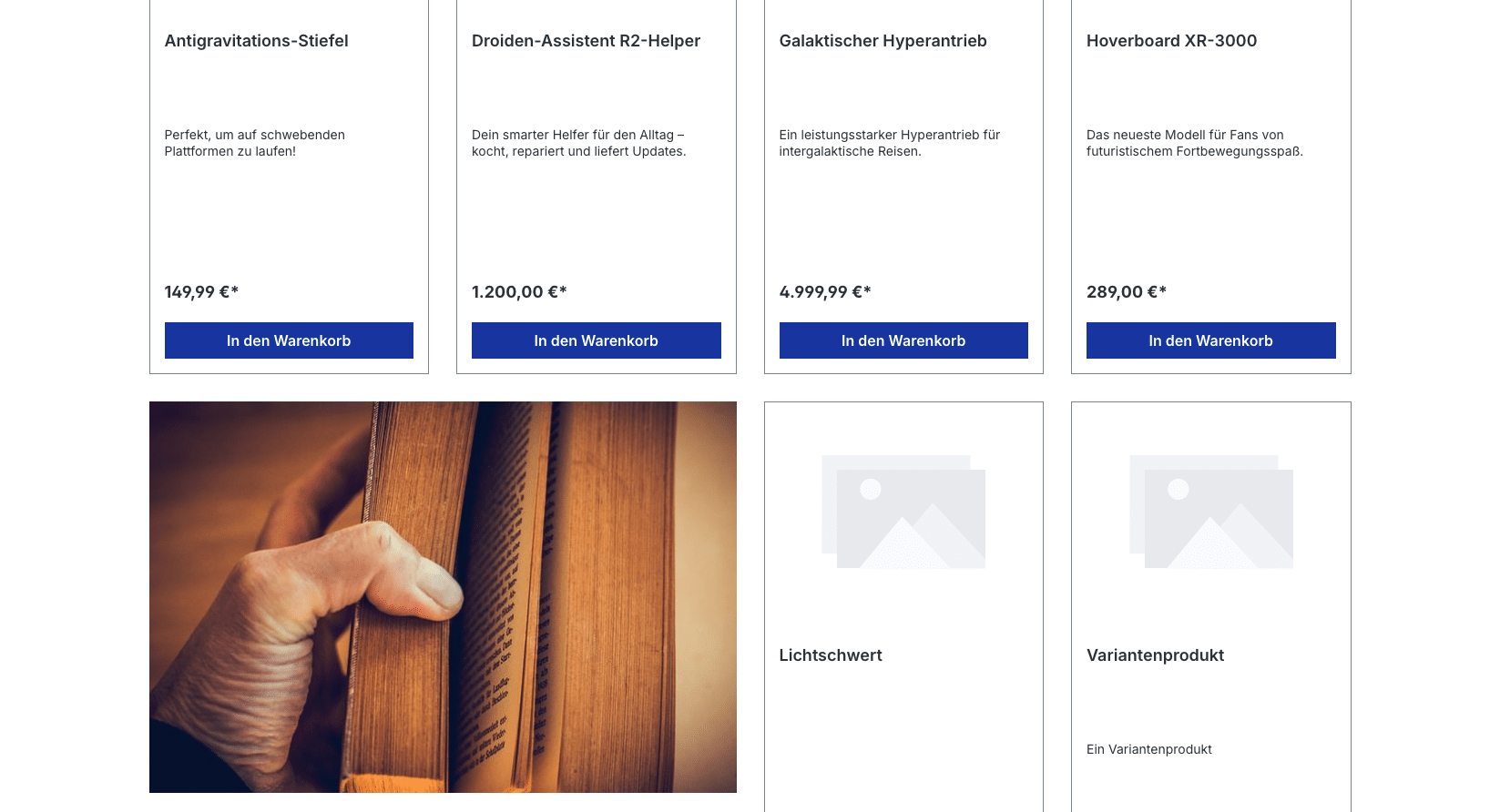Click the Hyperantrieb description about intergalaktische Reisen
Image resolution: width=1500 pixels, height=812 pixels.
pos(890,143)
